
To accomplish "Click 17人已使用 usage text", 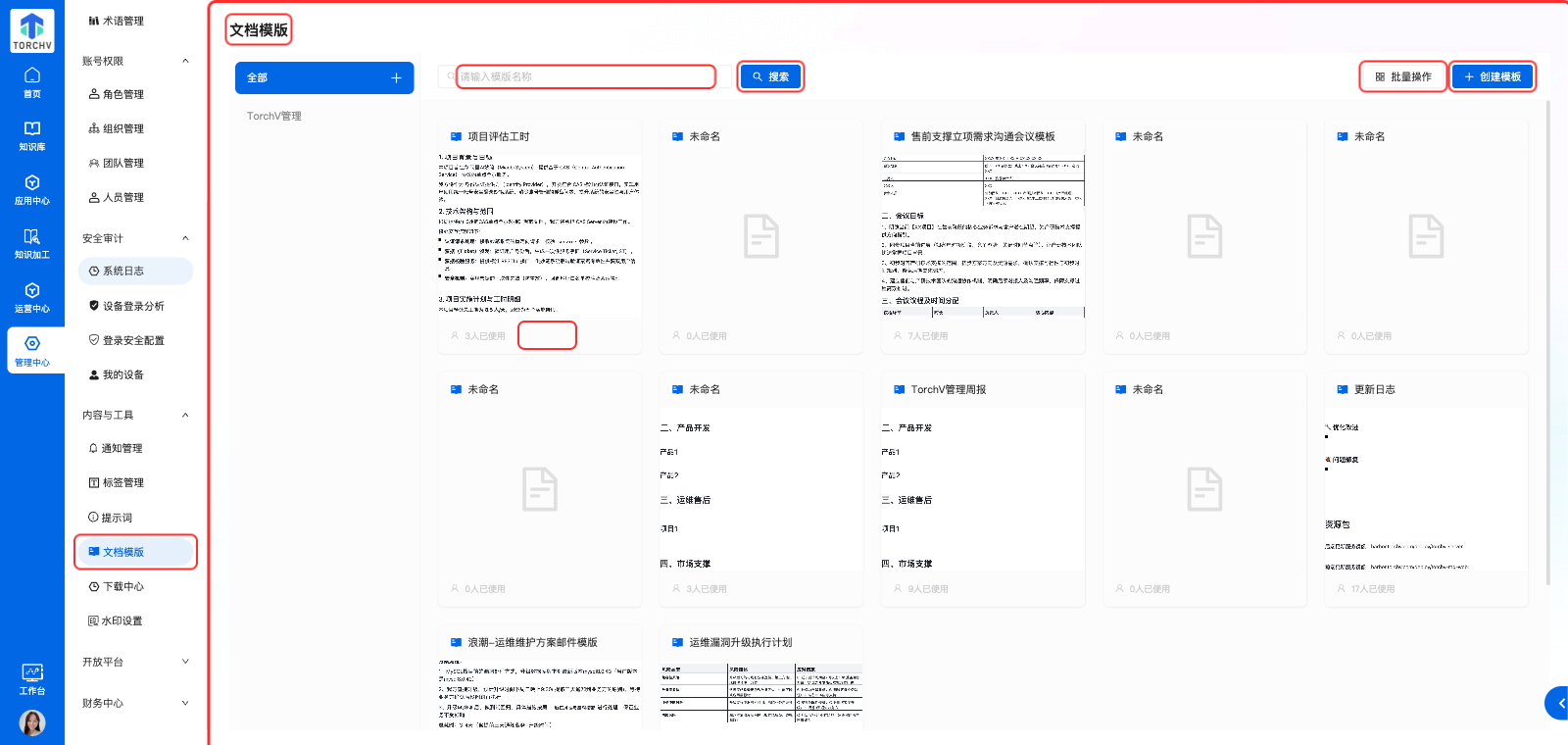I will (1372, 589).
